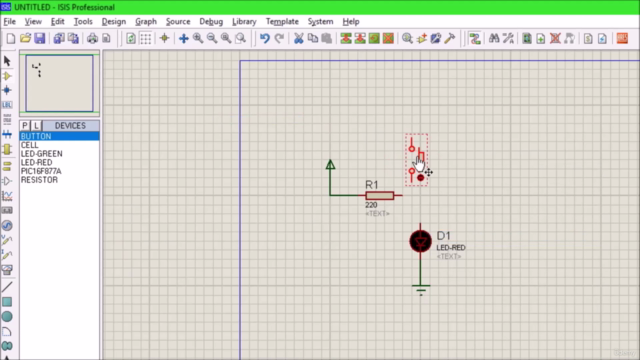The height and width of the screenshot is (360, 640).
Task: Print the schematic
Action: (92, 38)
